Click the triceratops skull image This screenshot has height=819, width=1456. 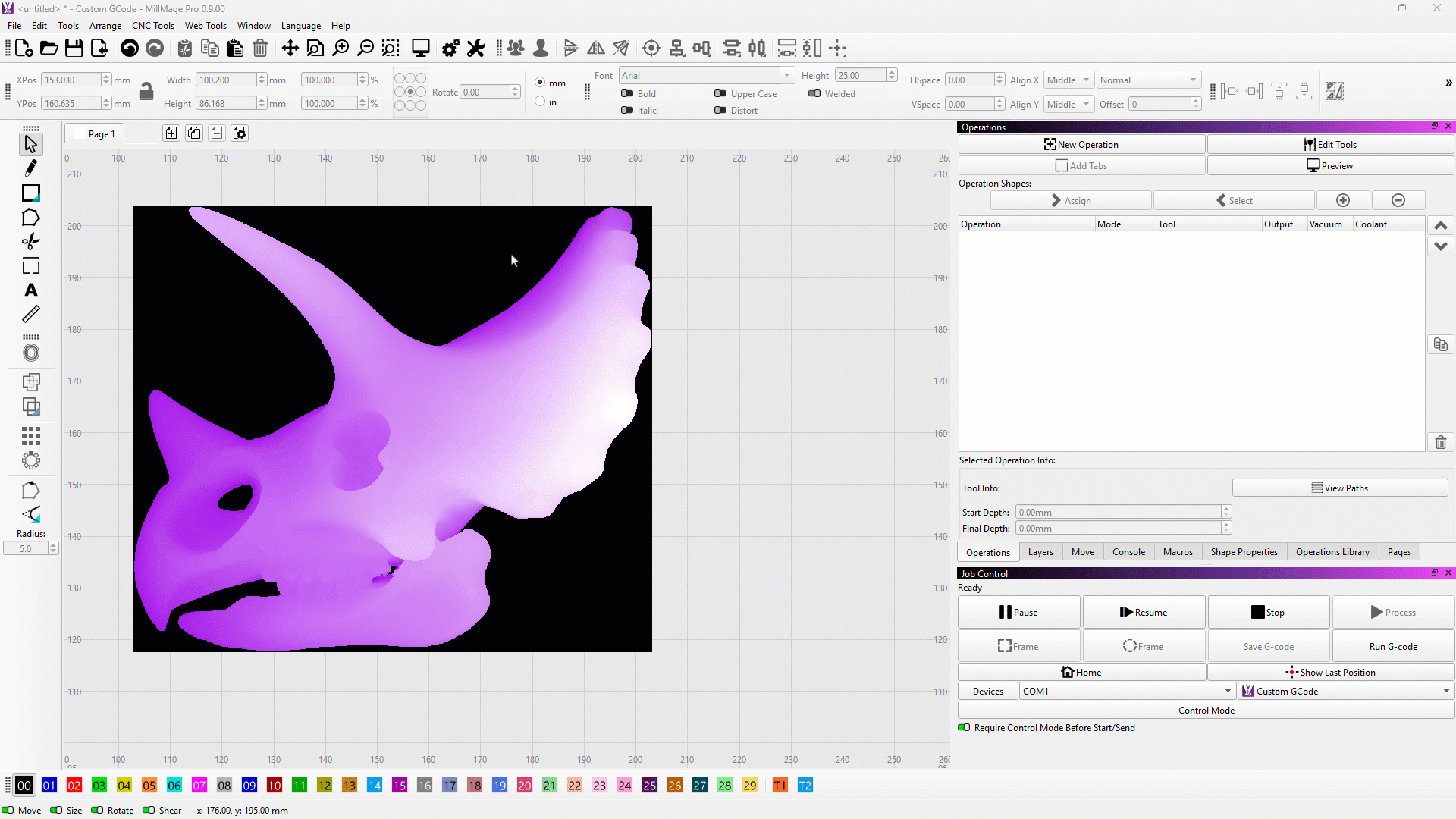point(392,428)
